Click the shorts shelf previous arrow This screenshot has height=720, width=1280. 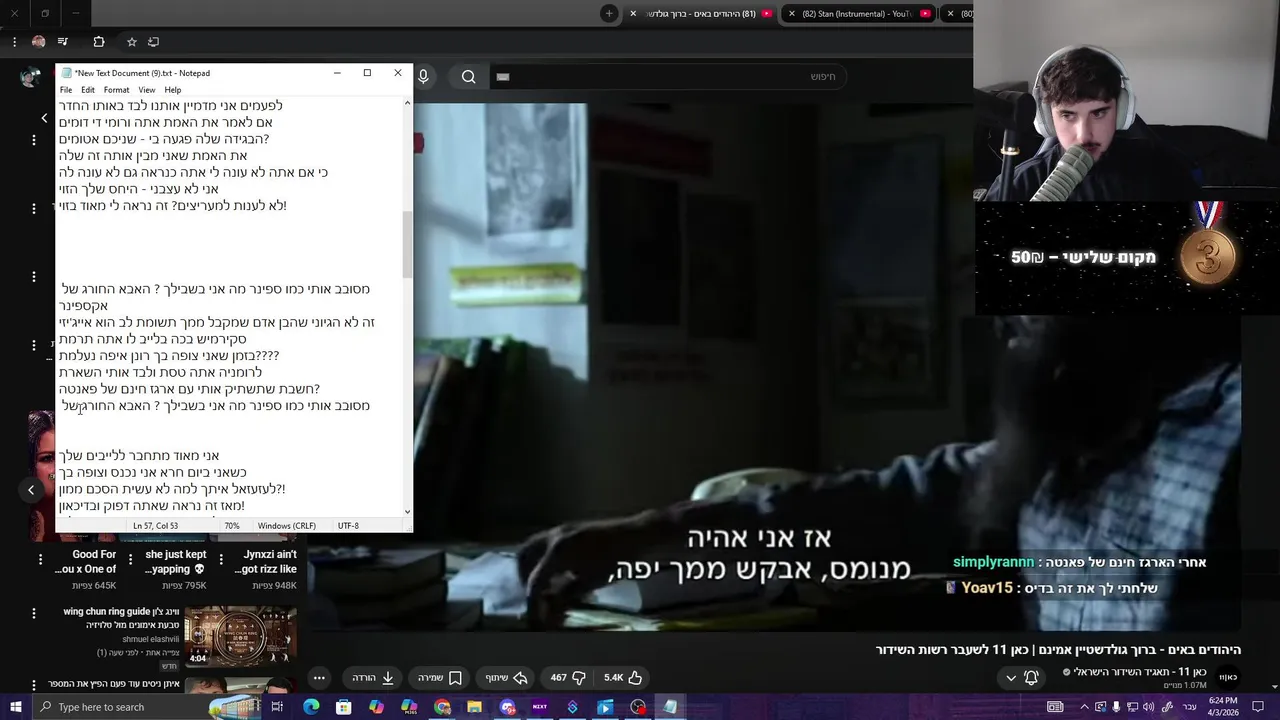(31, 490)
